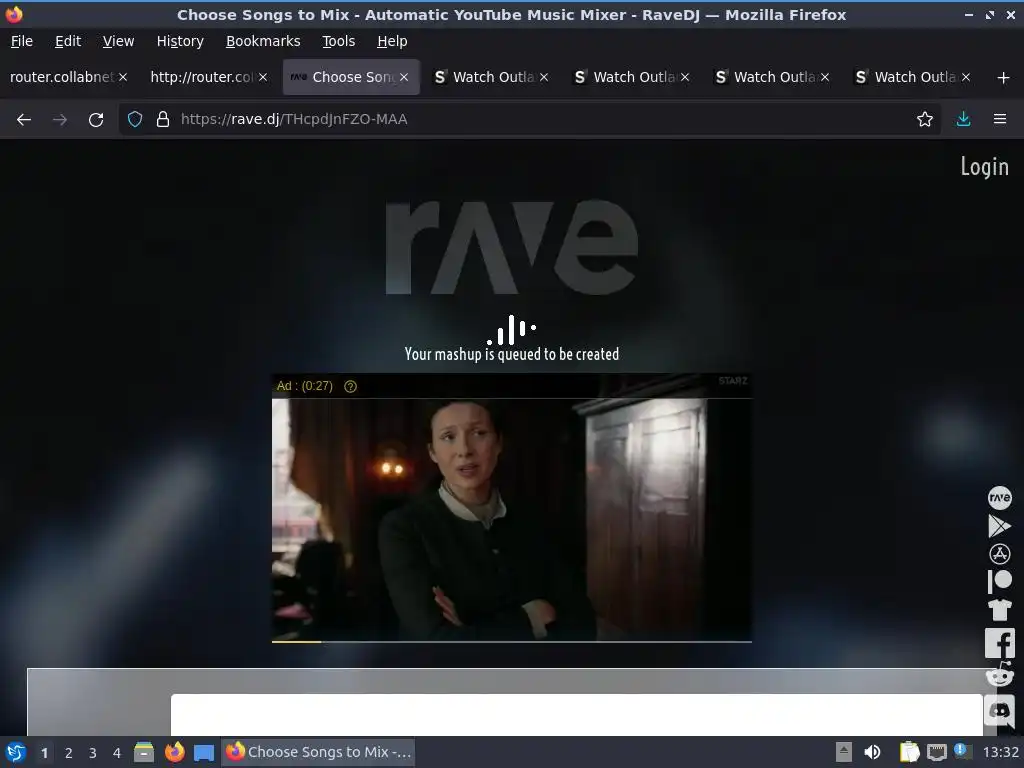Open the Apple App Store icon
Image resolution: width=1024 pixels, height=768 pixels.
(x=999, y=554)
